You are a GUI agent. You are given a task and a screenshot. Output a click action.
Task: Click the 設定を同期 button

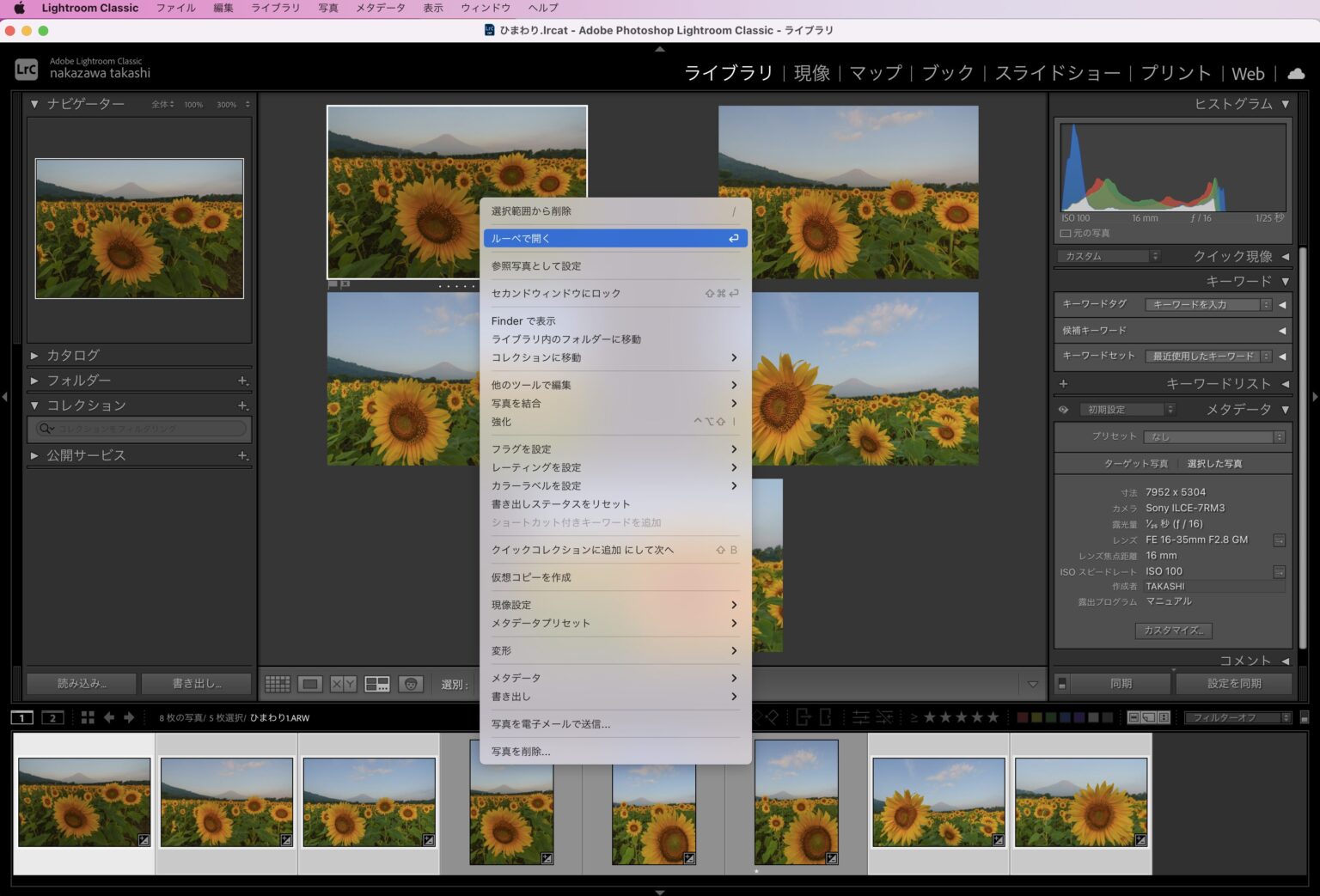click(x=1233, y=684)
